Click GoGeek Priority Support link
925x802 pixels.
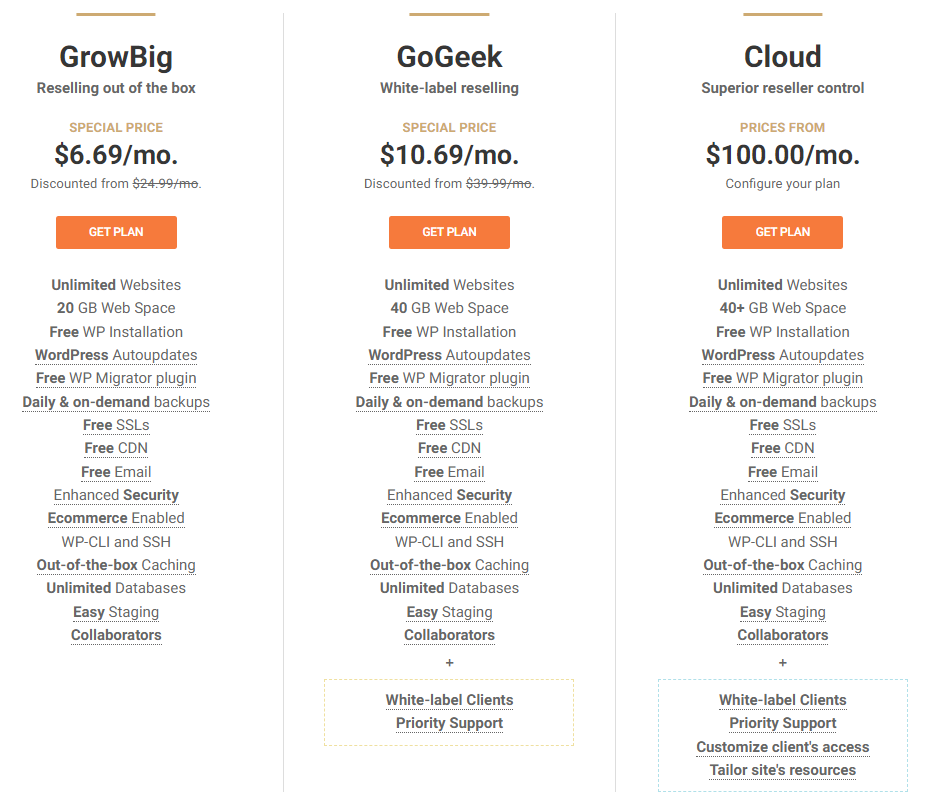pyautogui.click(x=449, y=723)
